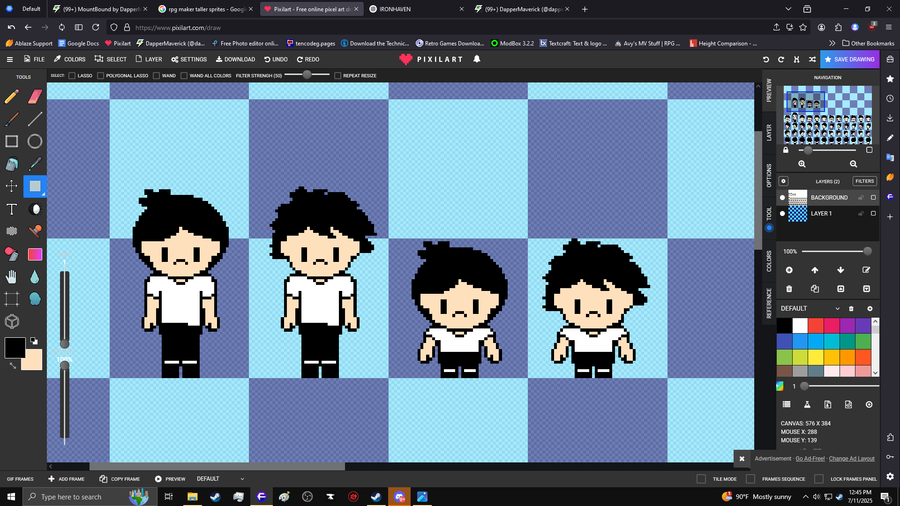Toggle visibility of Layer 1
This screenshot has width=900, height=506.
(782, 213)
